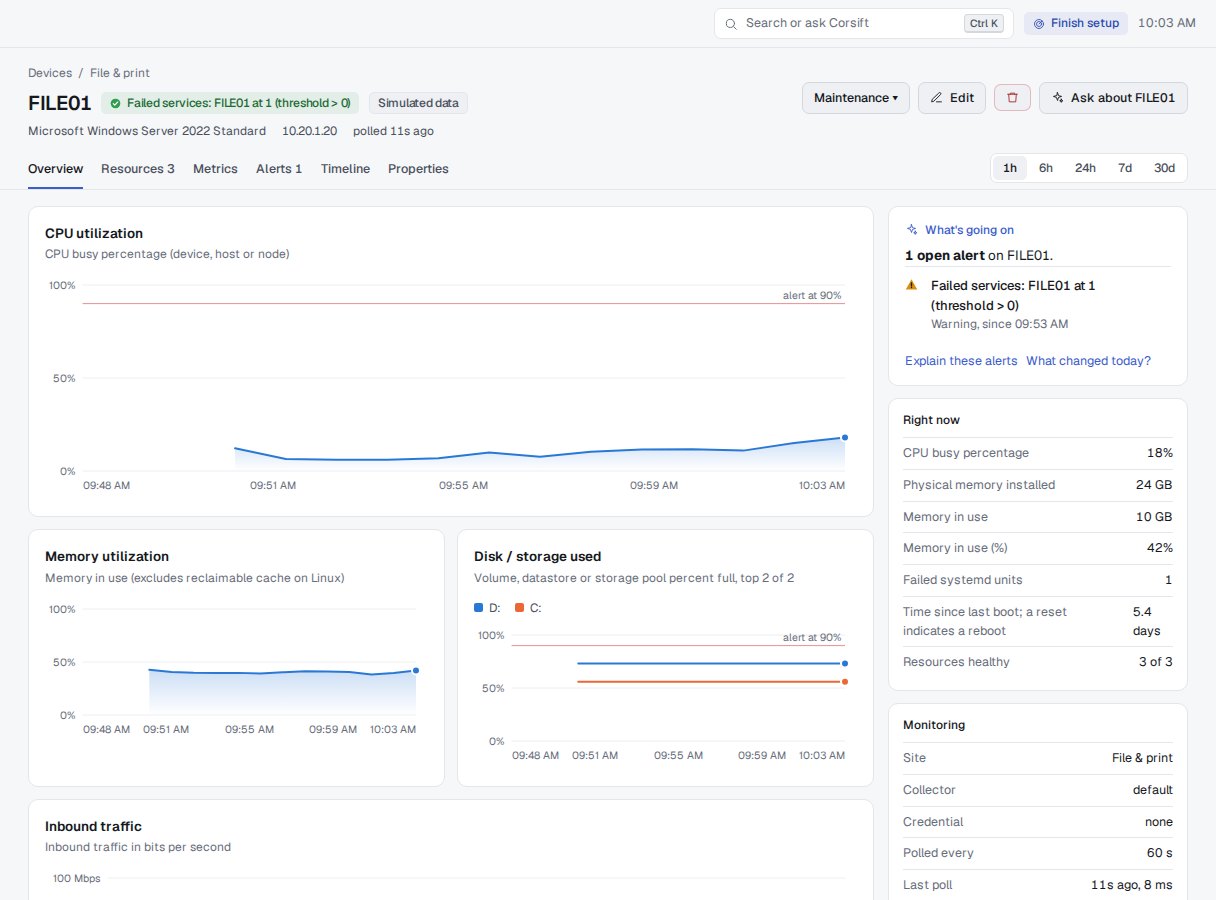Click the search magnifier icon
The width and height of the screenshot is (1216, 900).
(x=731, y=23)
